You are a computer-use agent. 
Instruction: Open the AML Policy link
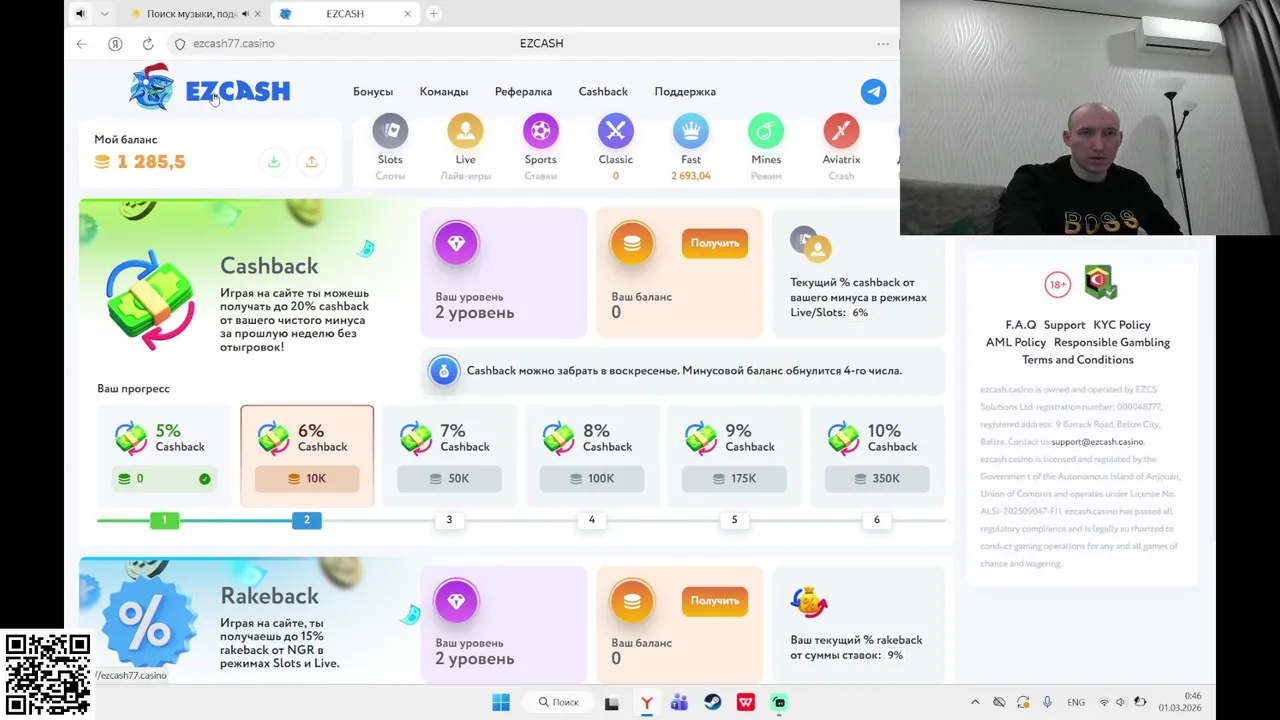(1016, 342)
